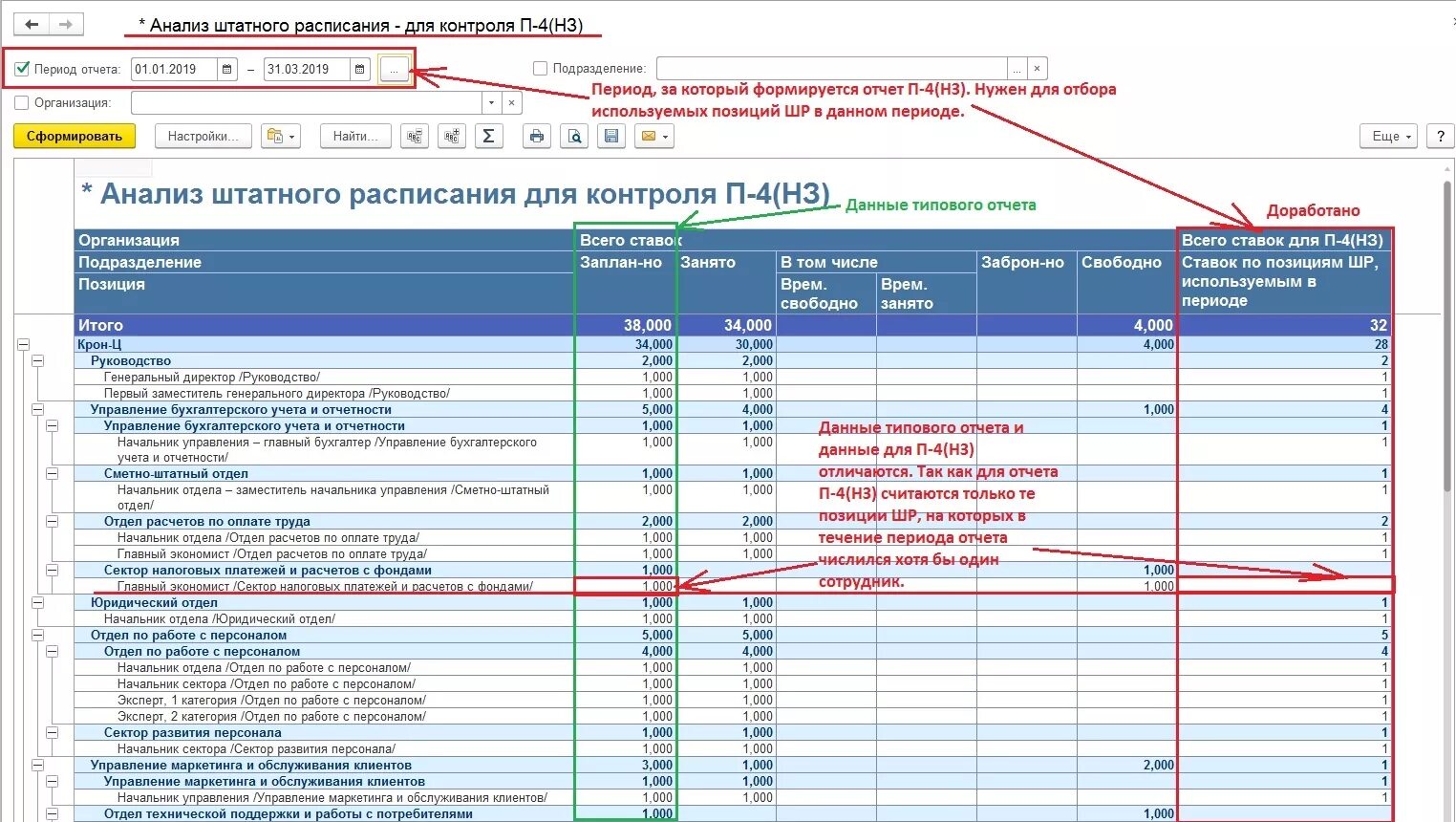Enable the Организация filter checkbox
The width and height of the screenshot is (1456, 822).
[x=22, y=102]
